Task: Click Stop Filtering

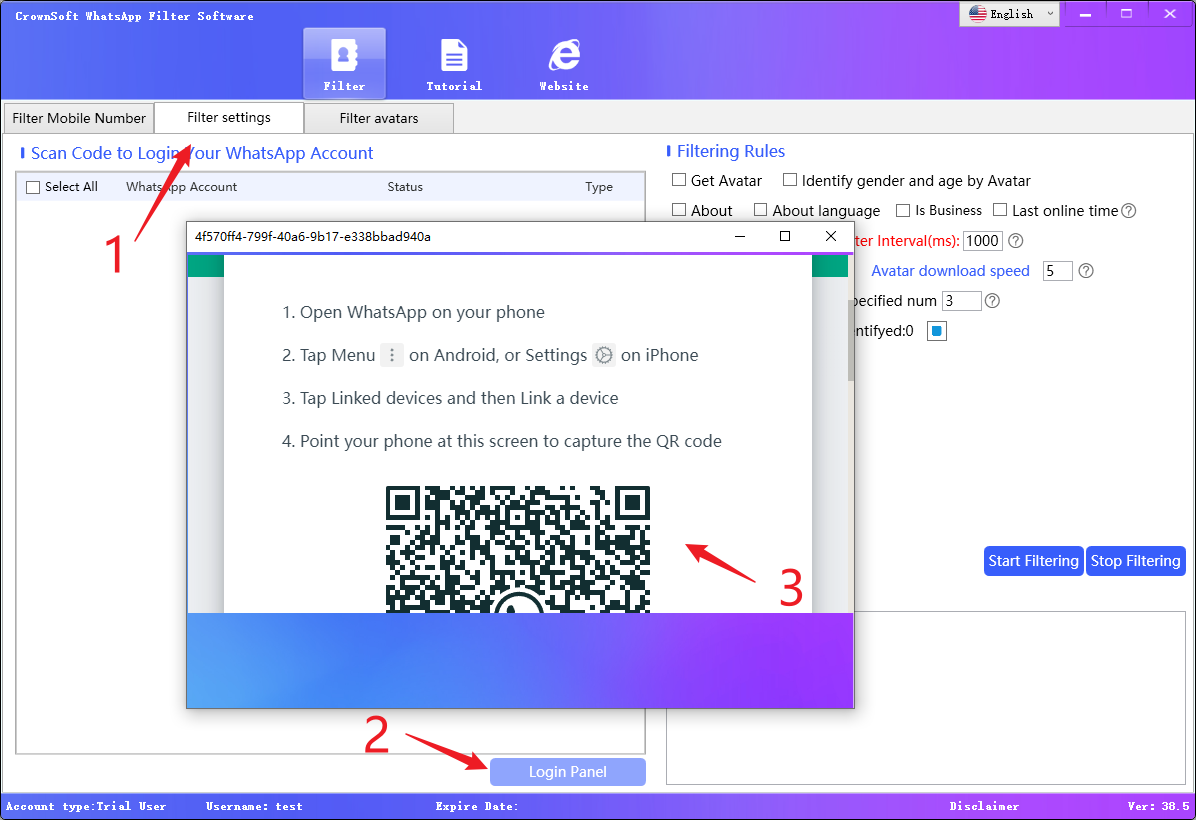Action: (x=1136, y=561)
